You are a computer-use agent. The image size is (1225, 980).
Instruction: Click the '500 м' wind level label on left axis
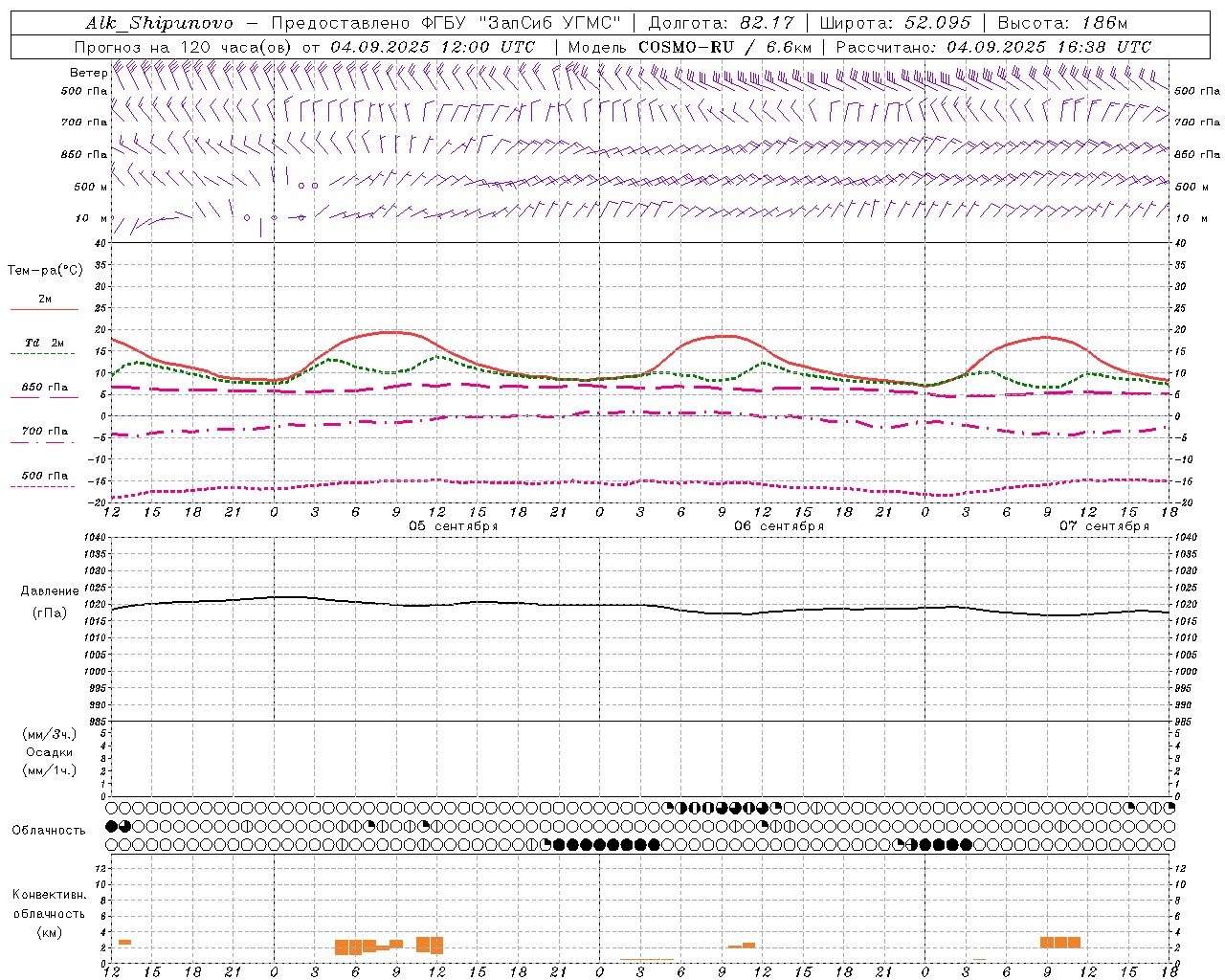[x=90, y=187]
